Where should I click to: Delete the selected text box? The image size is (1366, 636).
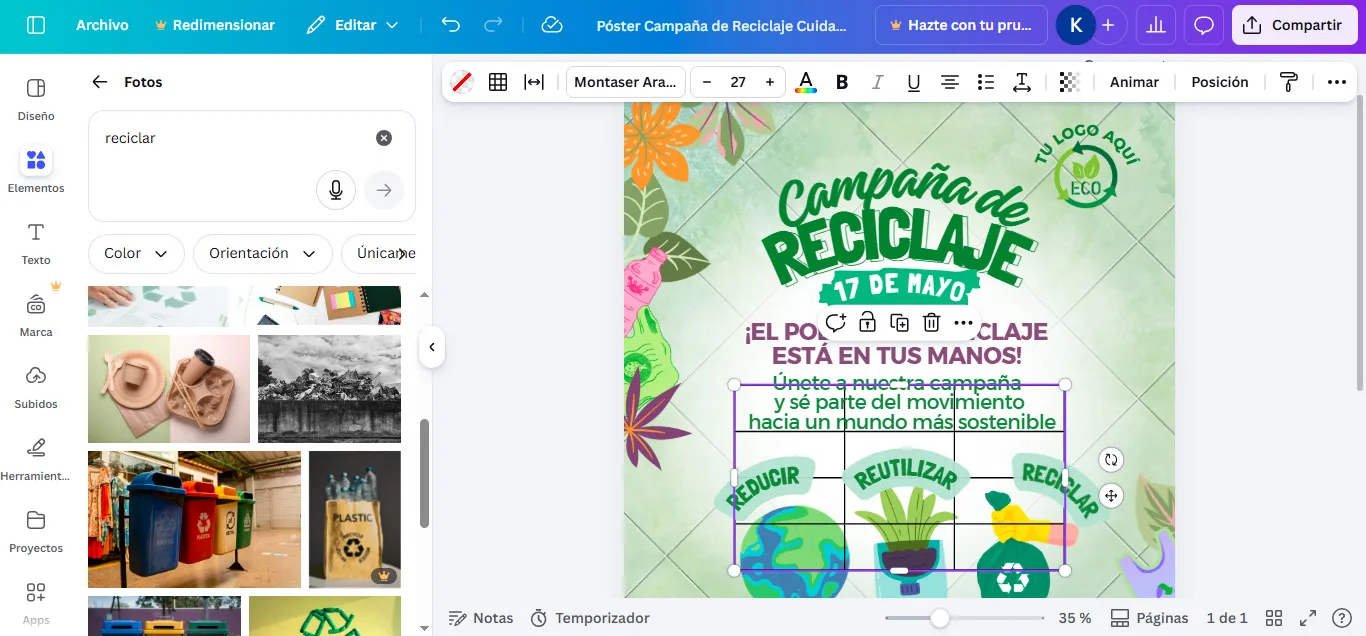click(931, 322)
